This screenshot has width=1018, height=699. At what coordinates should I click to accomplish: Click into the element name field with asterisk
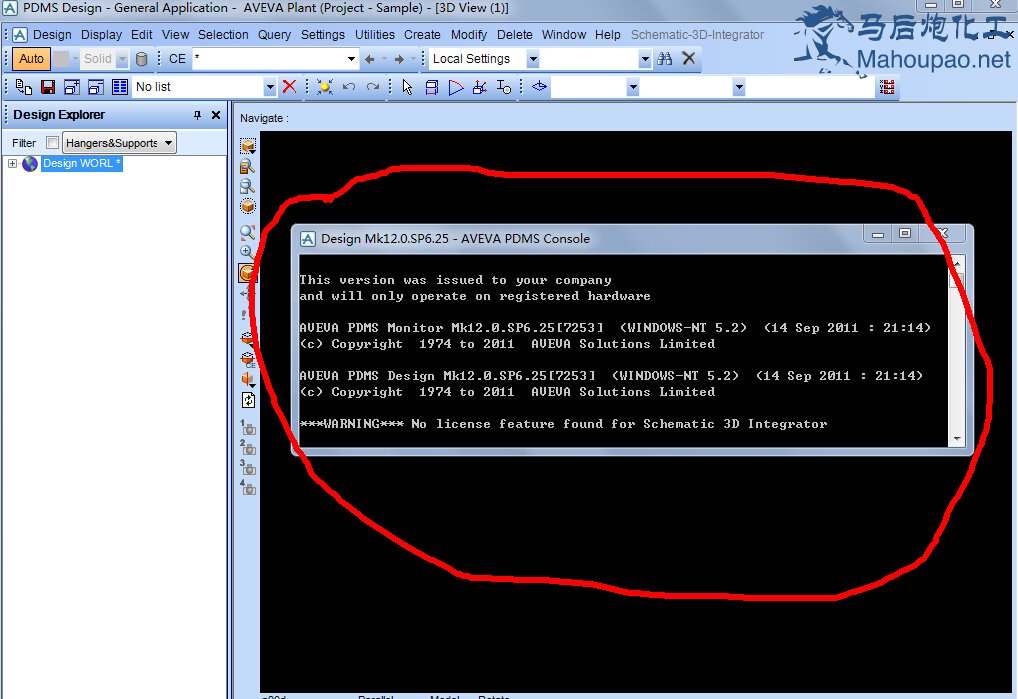click(x=269, y=59)
